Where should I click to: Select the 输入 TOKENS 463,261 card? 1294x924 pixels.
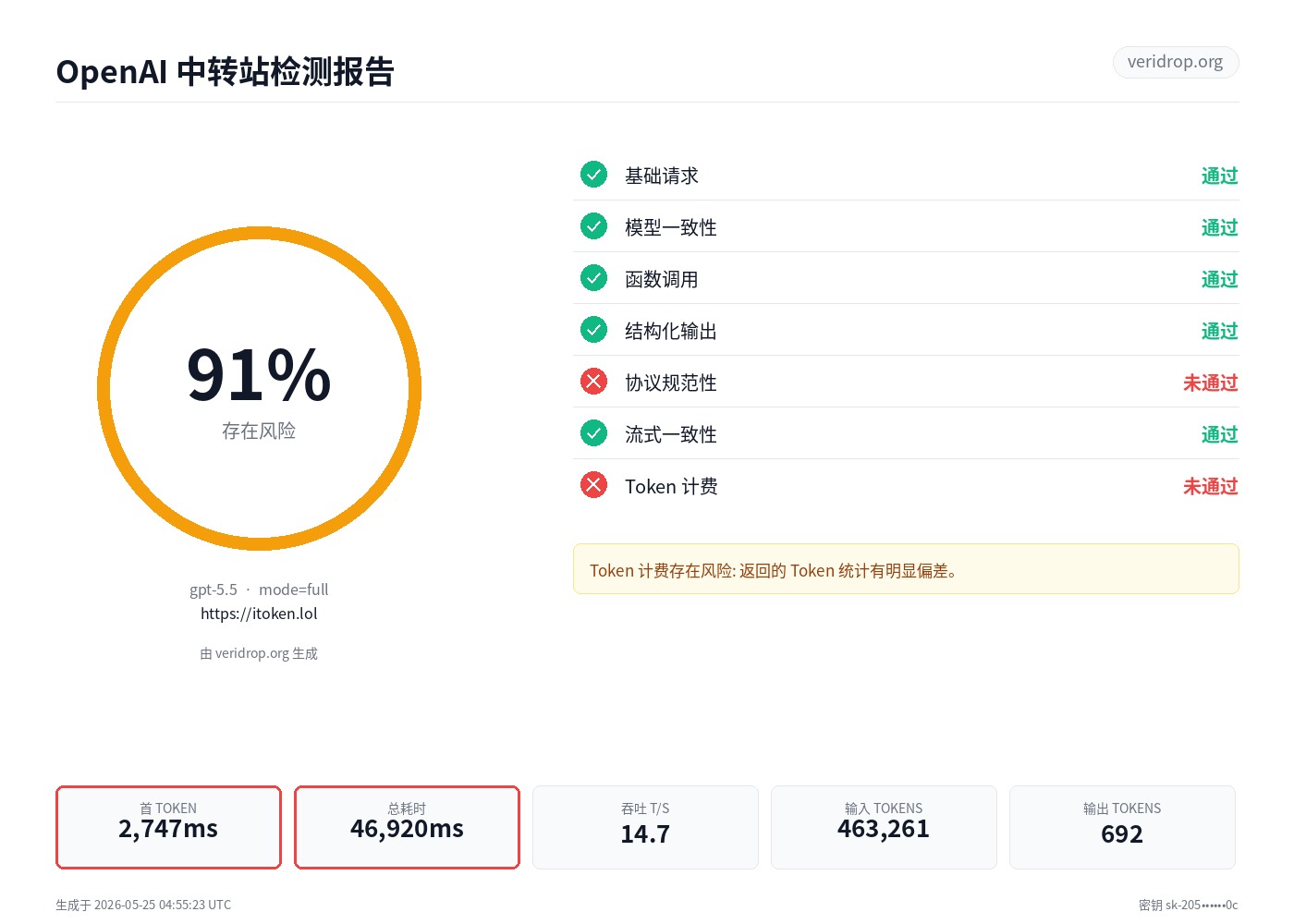884,827
